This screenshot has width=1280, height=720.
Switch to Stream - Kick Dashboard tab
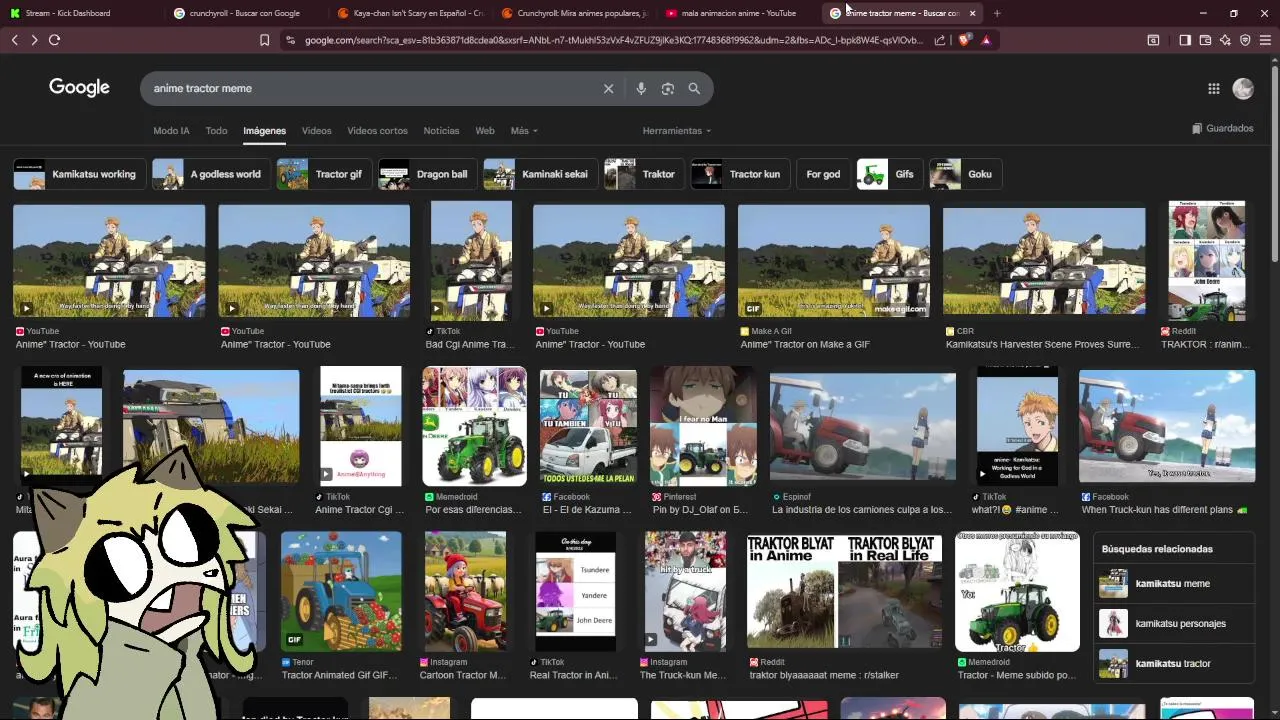pyautogui.click(x=78, y=13)
